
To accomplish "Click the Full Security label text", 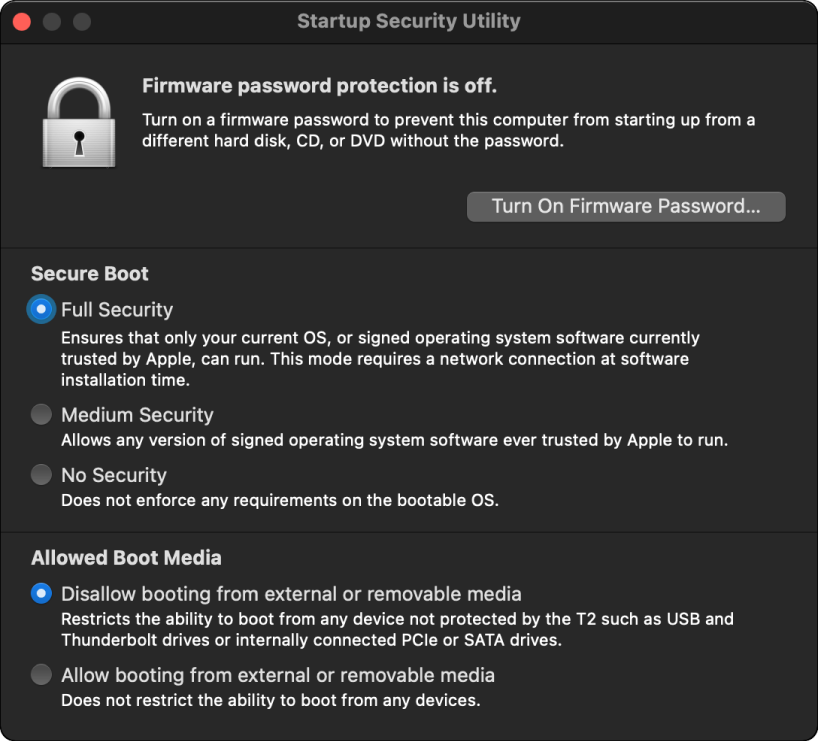I will coord(116,309).
